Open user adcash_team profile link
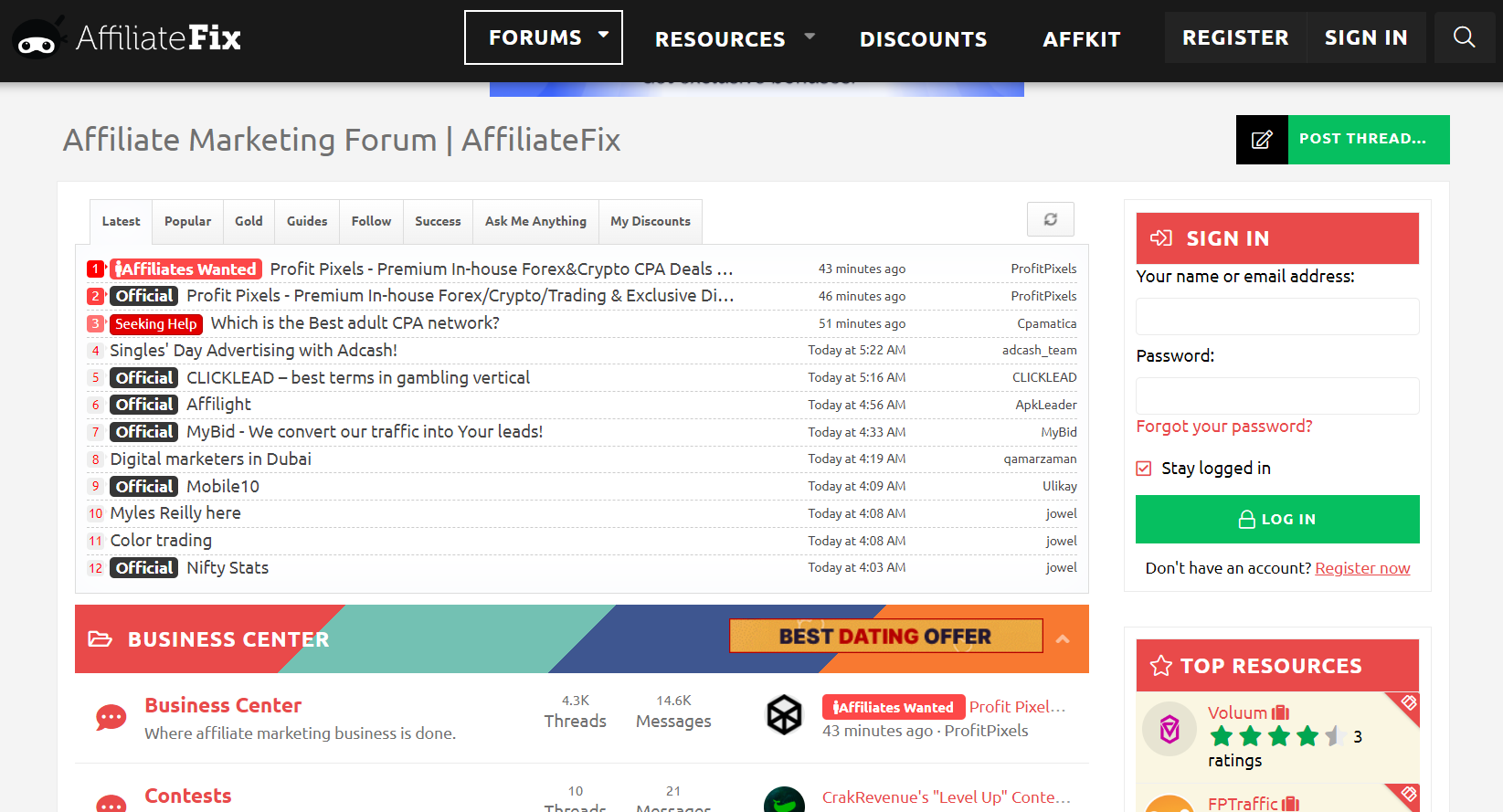 click(x=1040, y=351)
